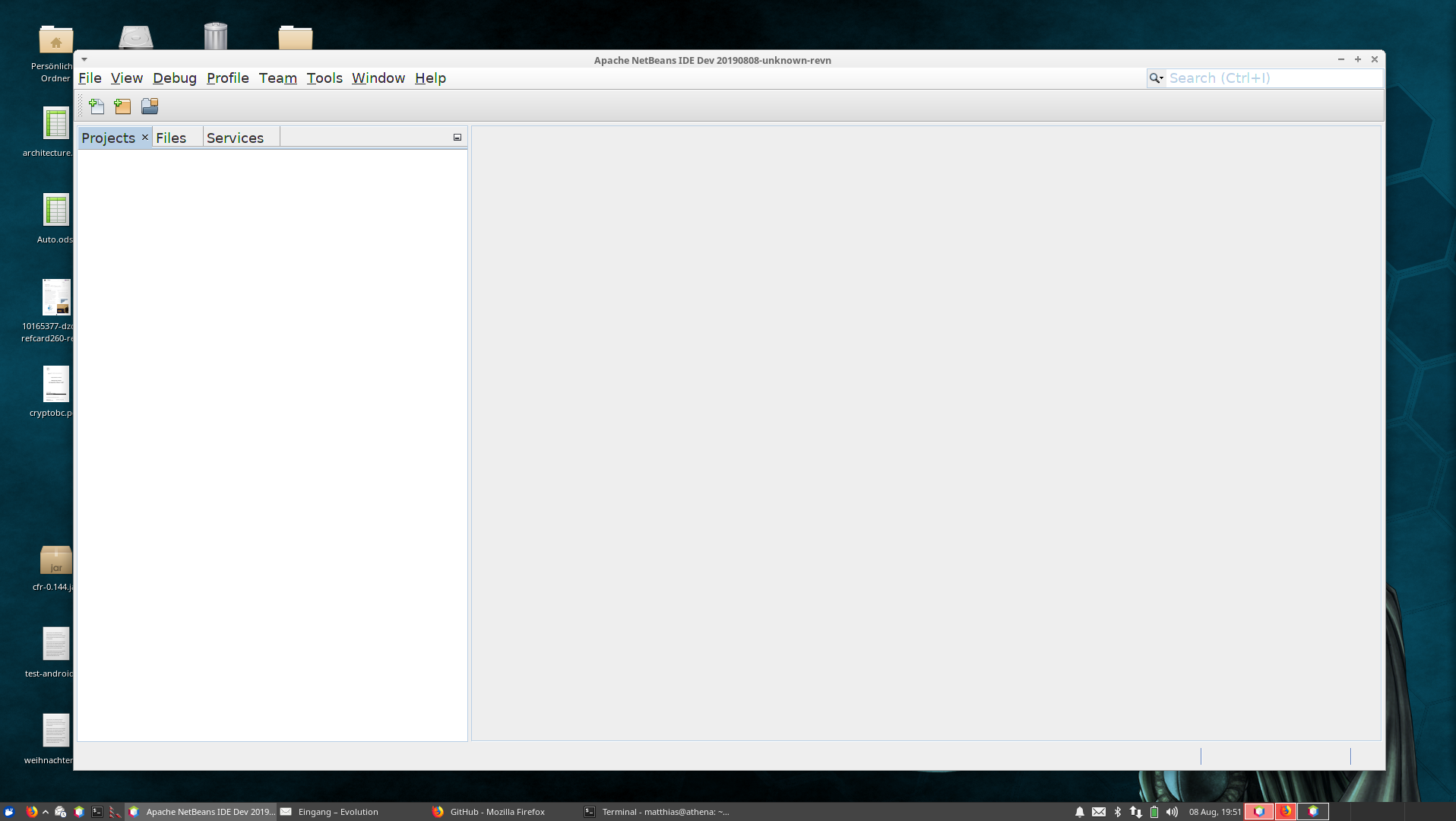Click the Apache NetBeans taskbar button
The image size is (1456, 821).
(x=201, y=812)
